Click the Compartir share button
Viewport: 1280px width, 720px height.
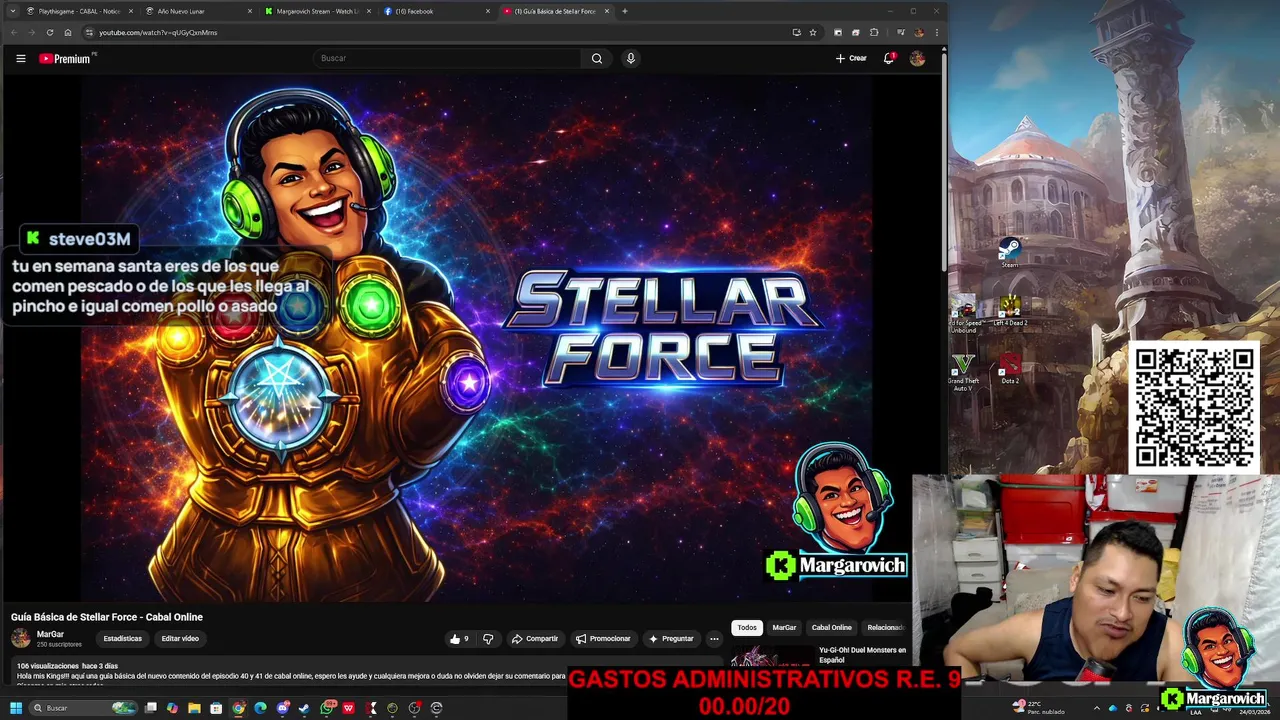[535, 638]
